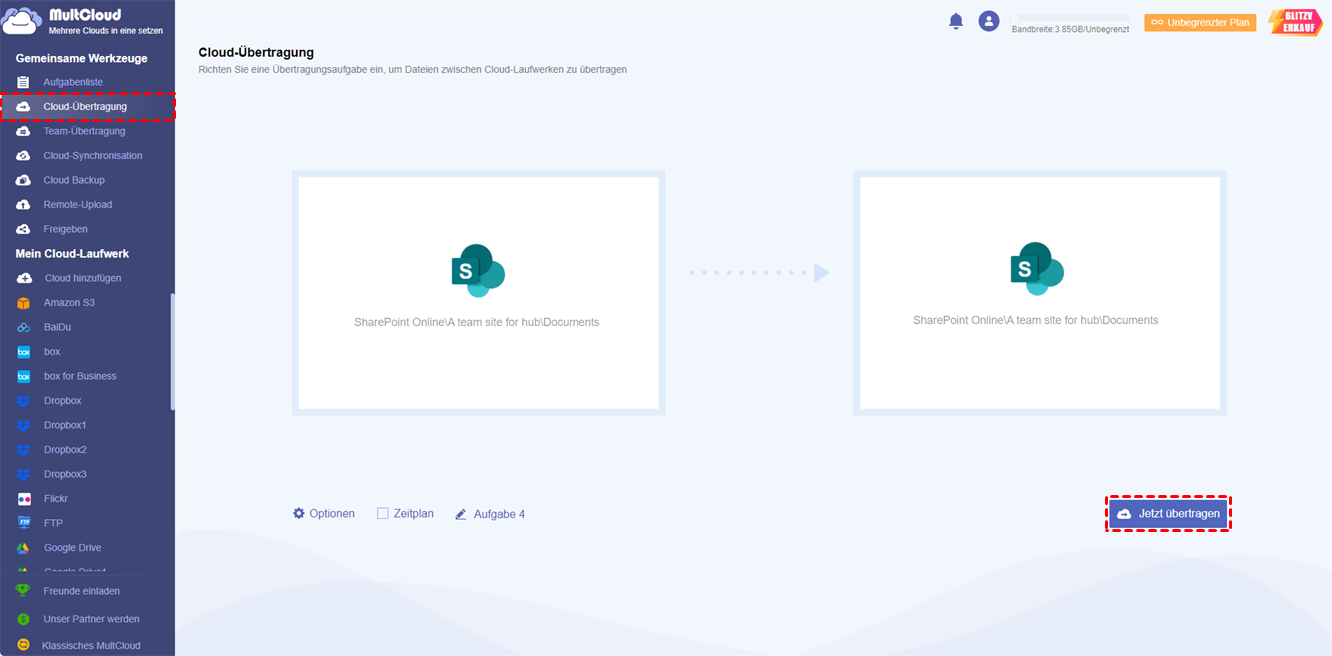
Task: Select the source SharePoint Online box
Action: [478, 293]
